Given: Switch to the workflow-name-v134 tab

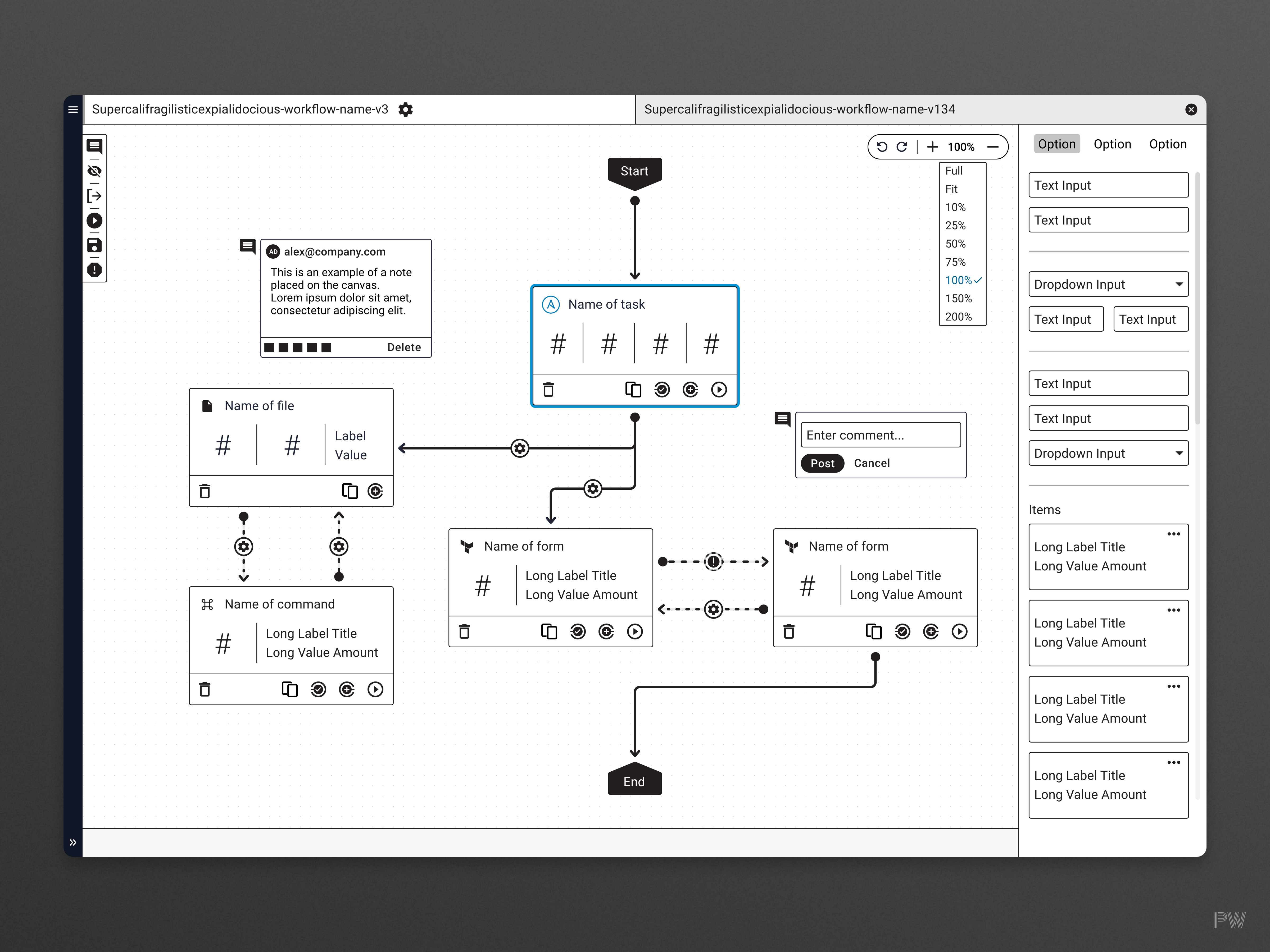Looking at the screenshot, I should (800, 109).
